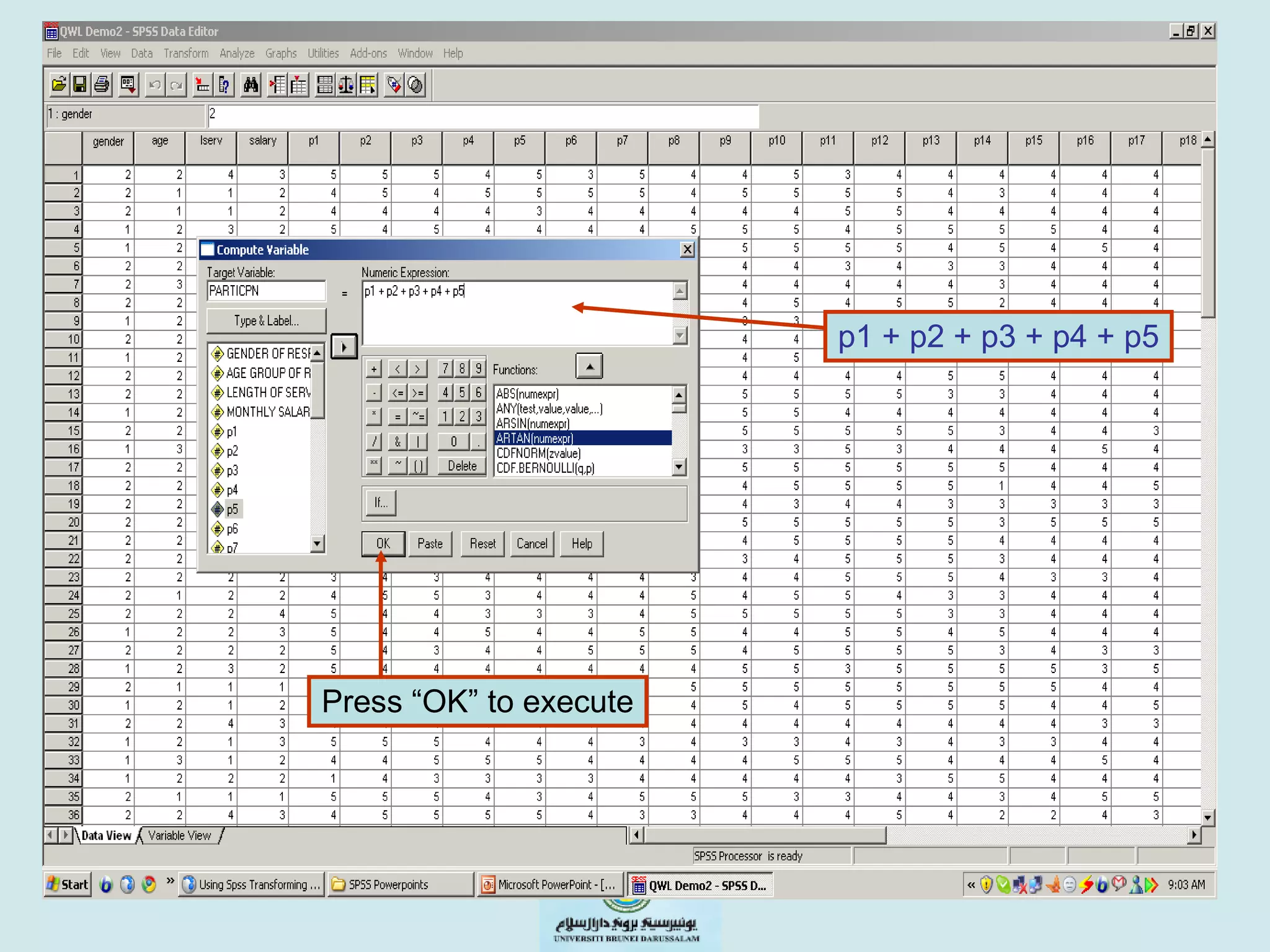The image size is (1270, 952).
Task: Click the If... condition button
Action: click(381, 503)
